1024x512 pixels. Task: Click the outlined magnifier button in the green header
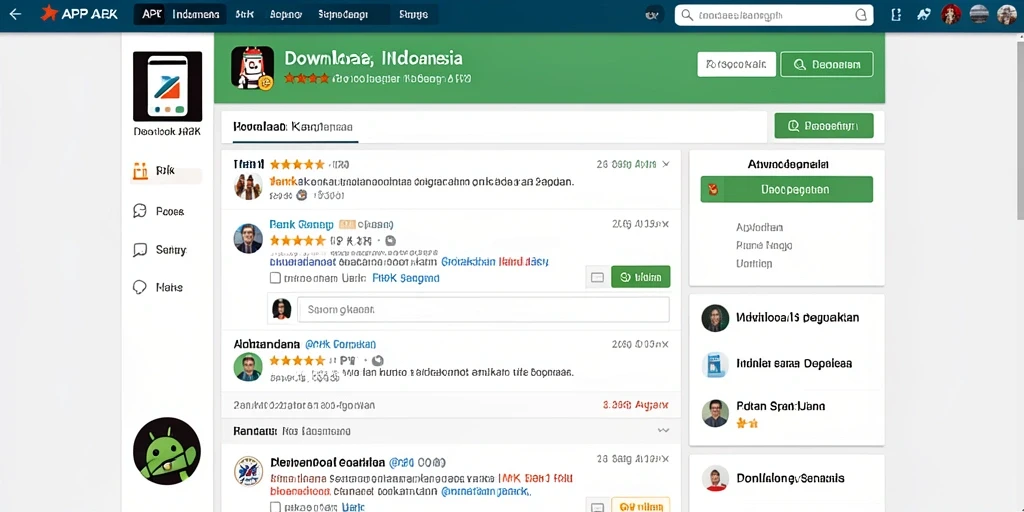(x=827, y=65)
